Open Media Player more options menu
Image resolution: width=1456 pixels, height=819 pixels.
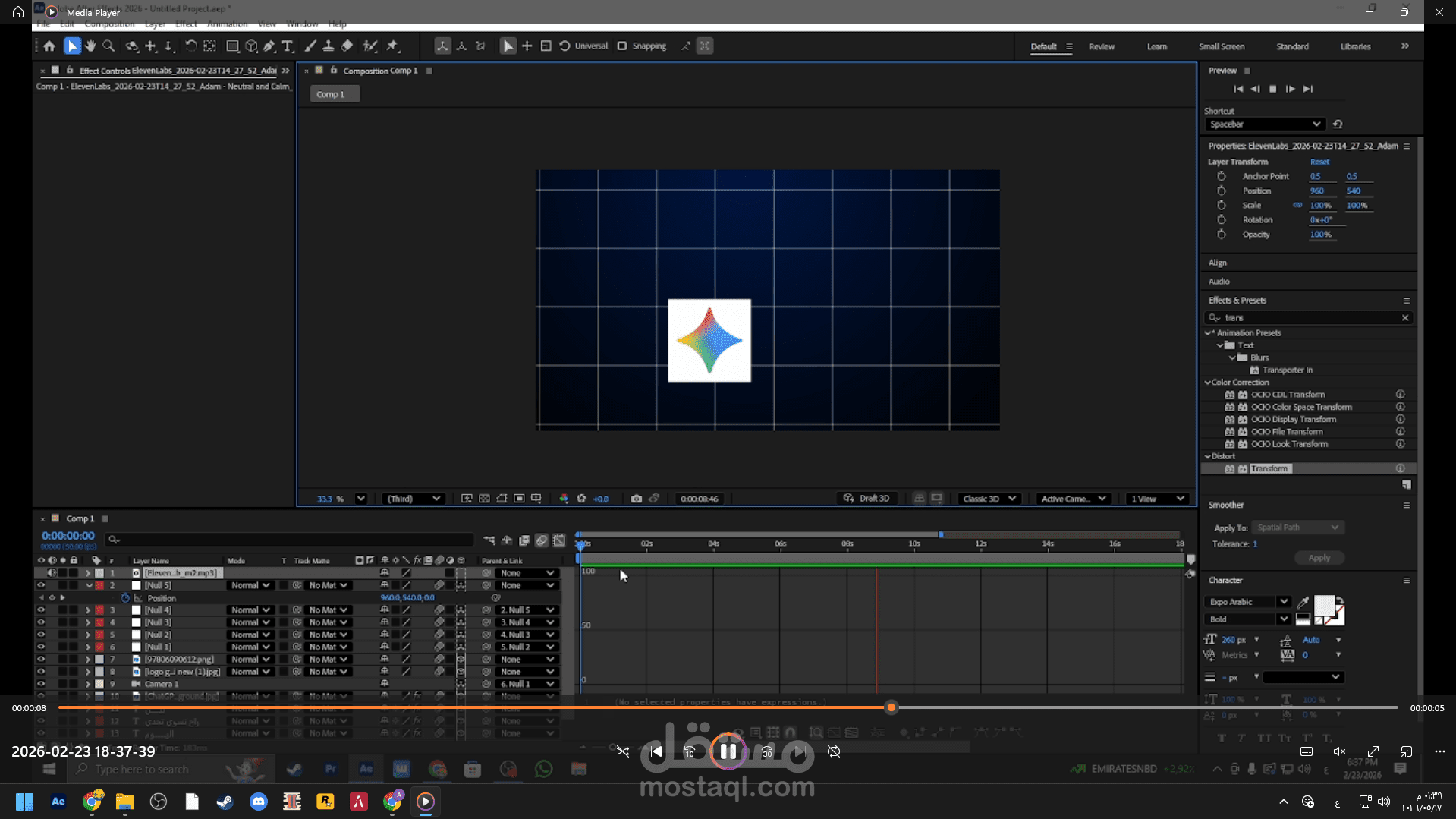click(x=1440, y=751)
